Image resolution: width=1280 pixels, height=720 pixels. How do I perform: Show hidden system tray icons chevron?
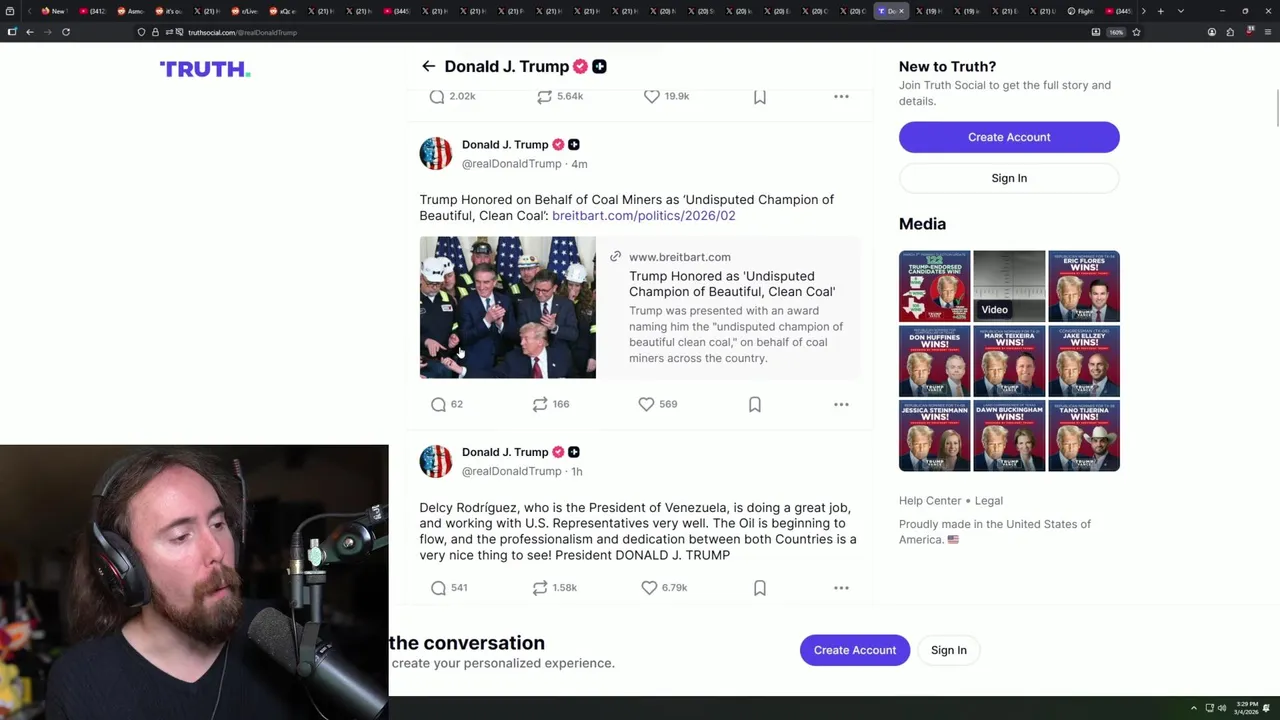[1193, 708]
